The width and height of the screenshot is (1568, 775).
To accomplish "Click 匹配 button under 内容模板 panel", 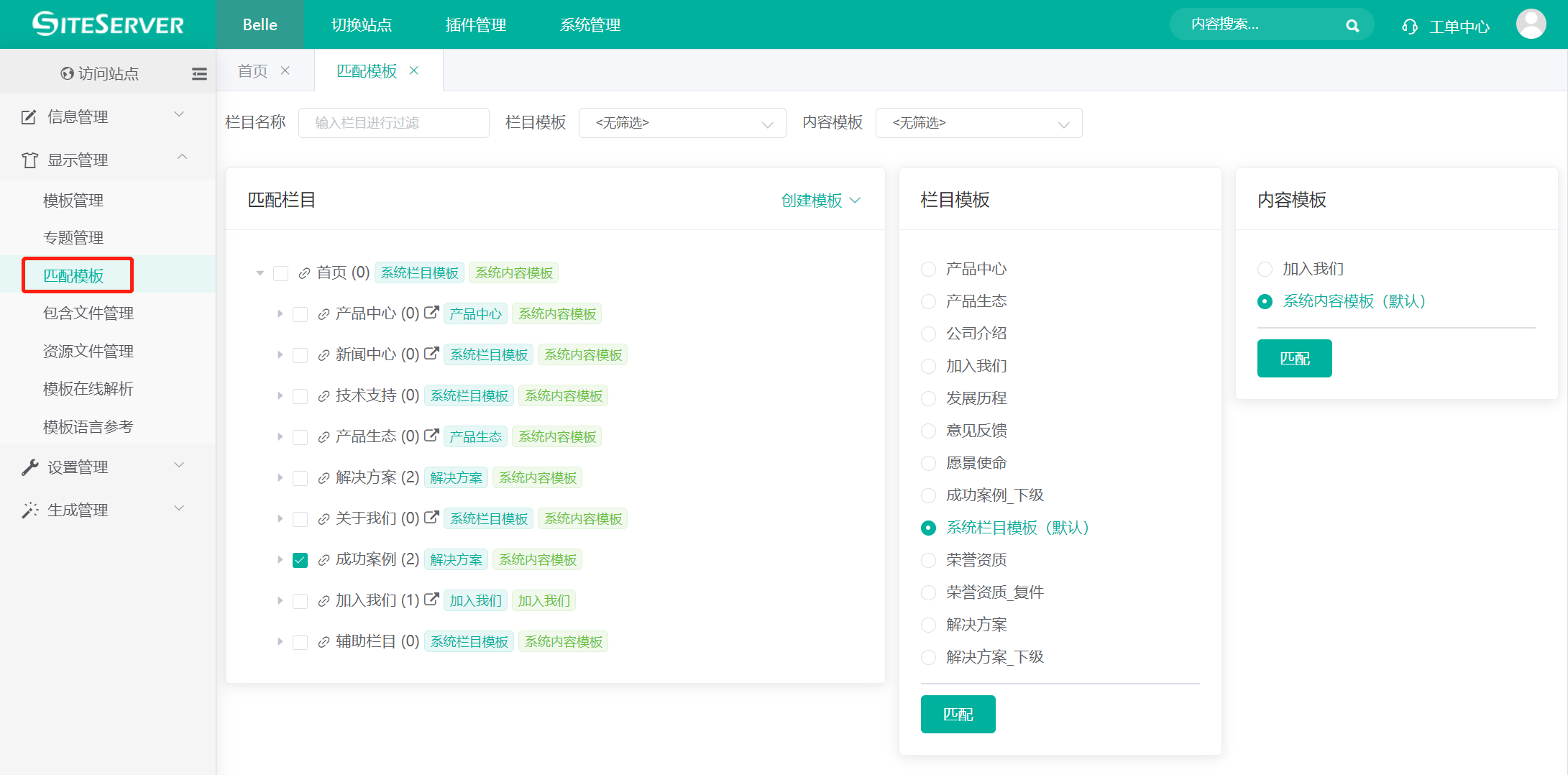I will 1294,358.
